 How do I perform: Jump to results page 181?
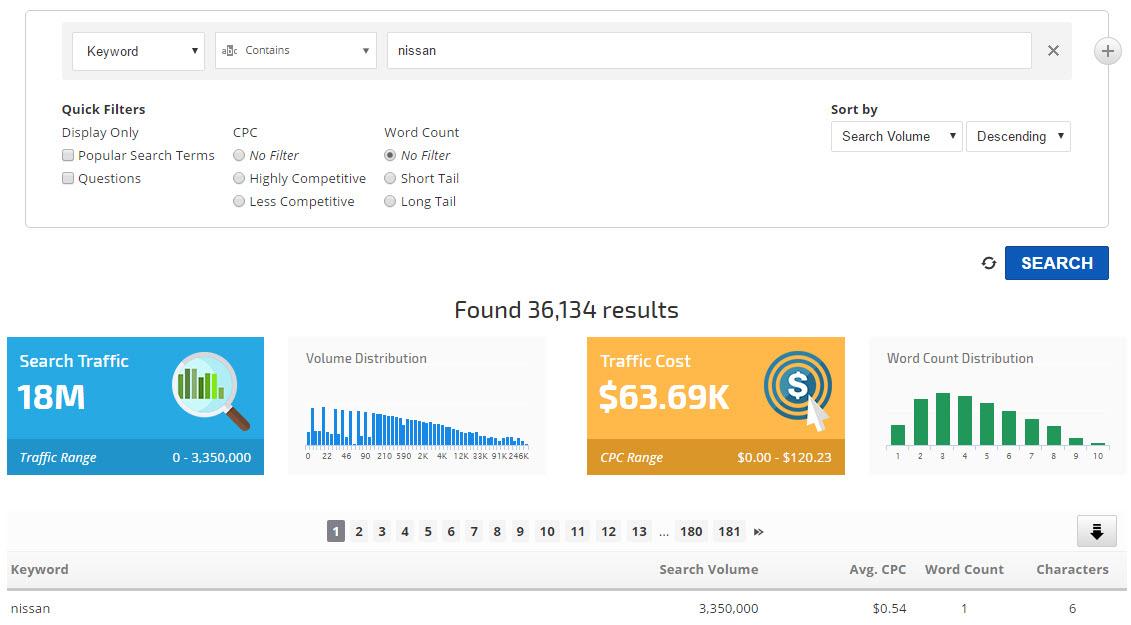(x=729, y=532)
